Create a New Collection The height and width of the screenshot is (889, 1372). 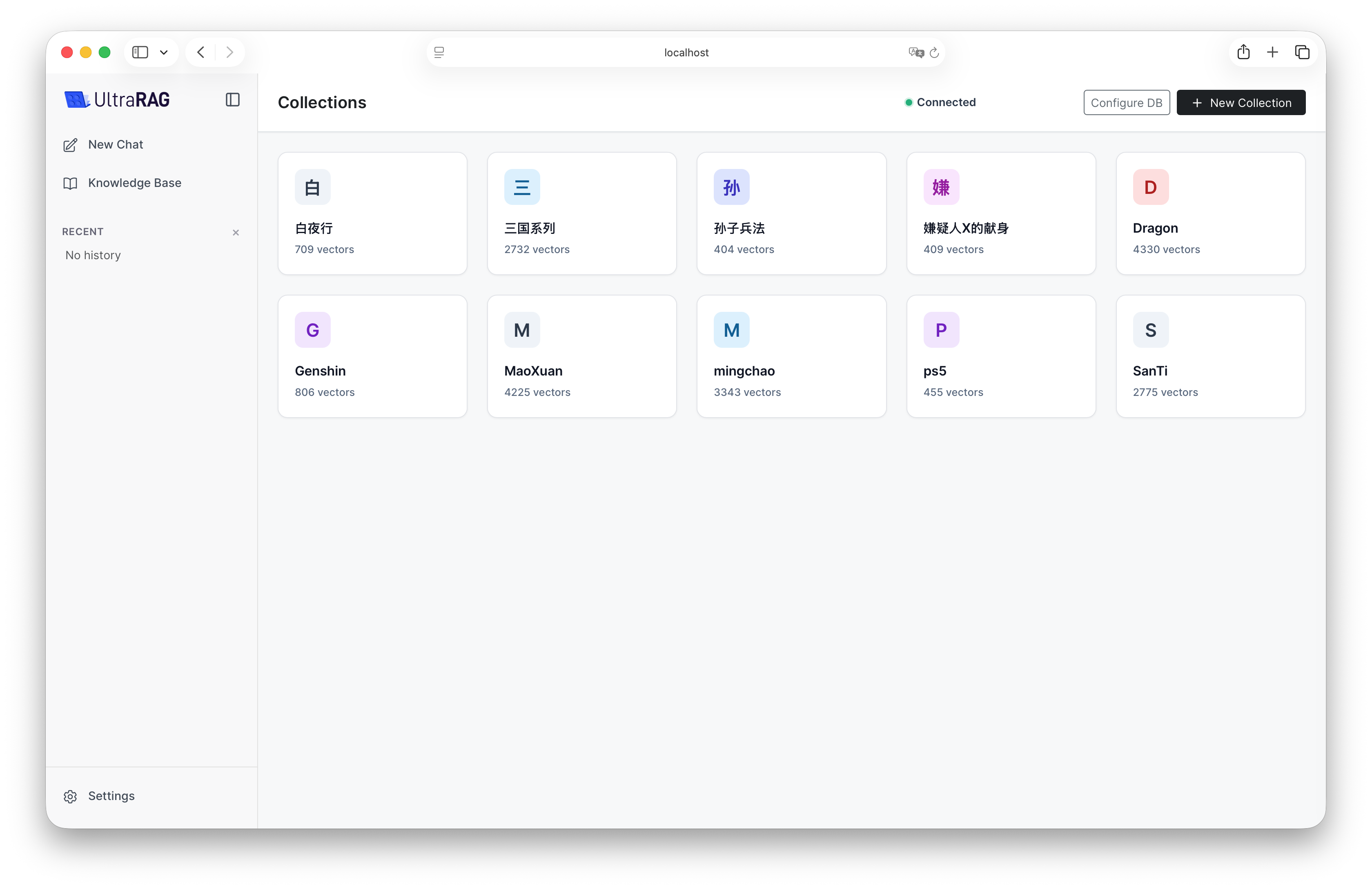tap(1241, 102)
